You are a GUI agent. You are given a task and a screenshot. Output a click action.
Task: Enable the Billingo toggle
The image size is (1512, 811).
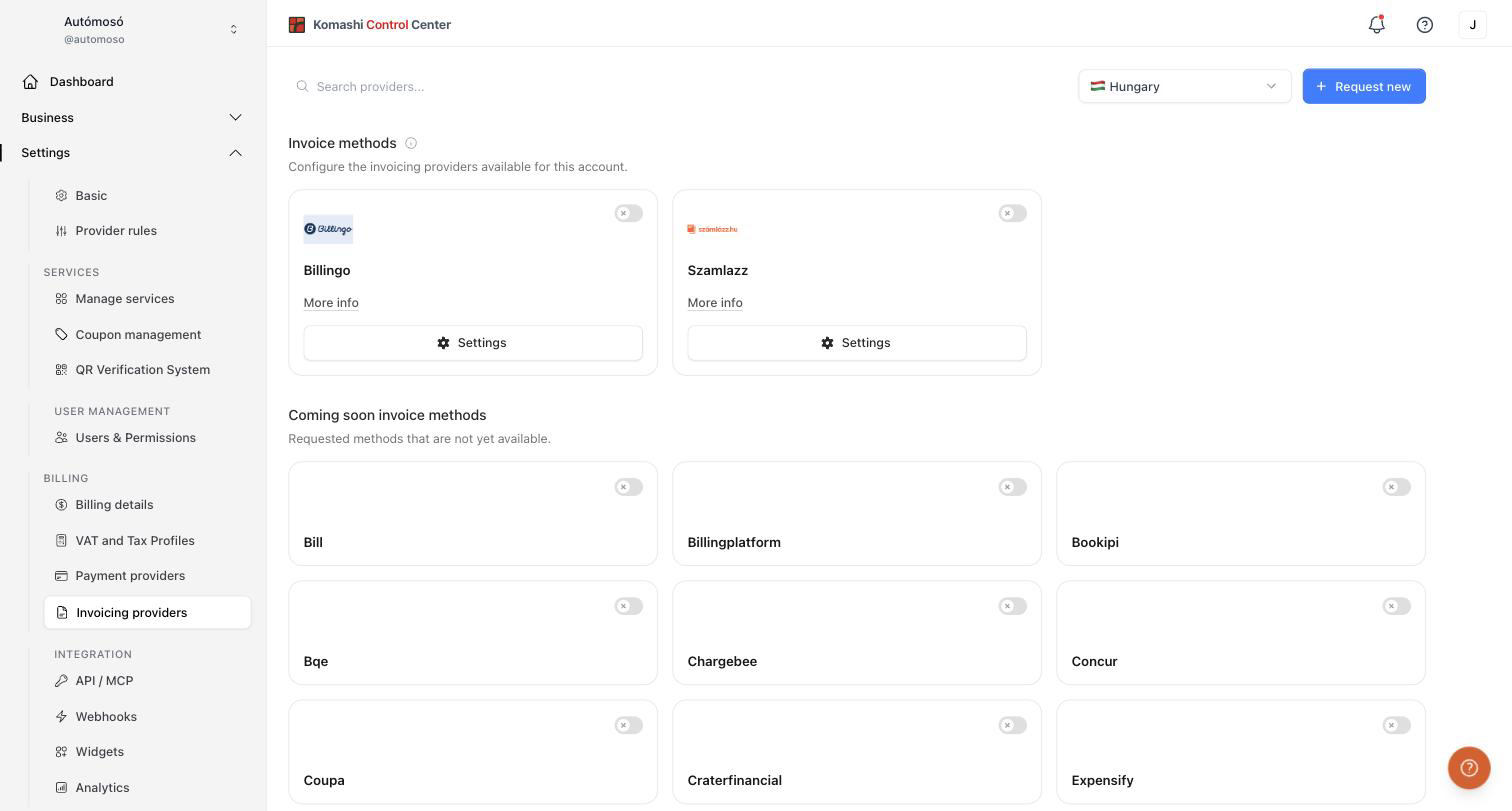click(x=629, y=213)
